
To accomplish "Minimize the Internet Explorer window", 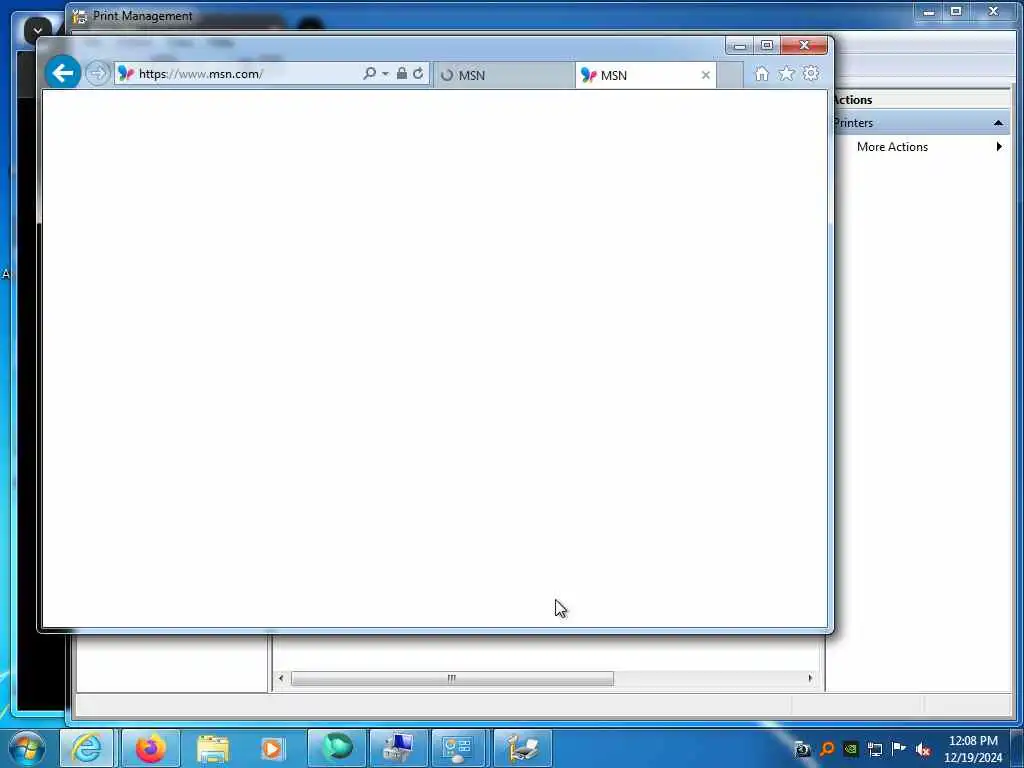I will click(x=740, y=45).
